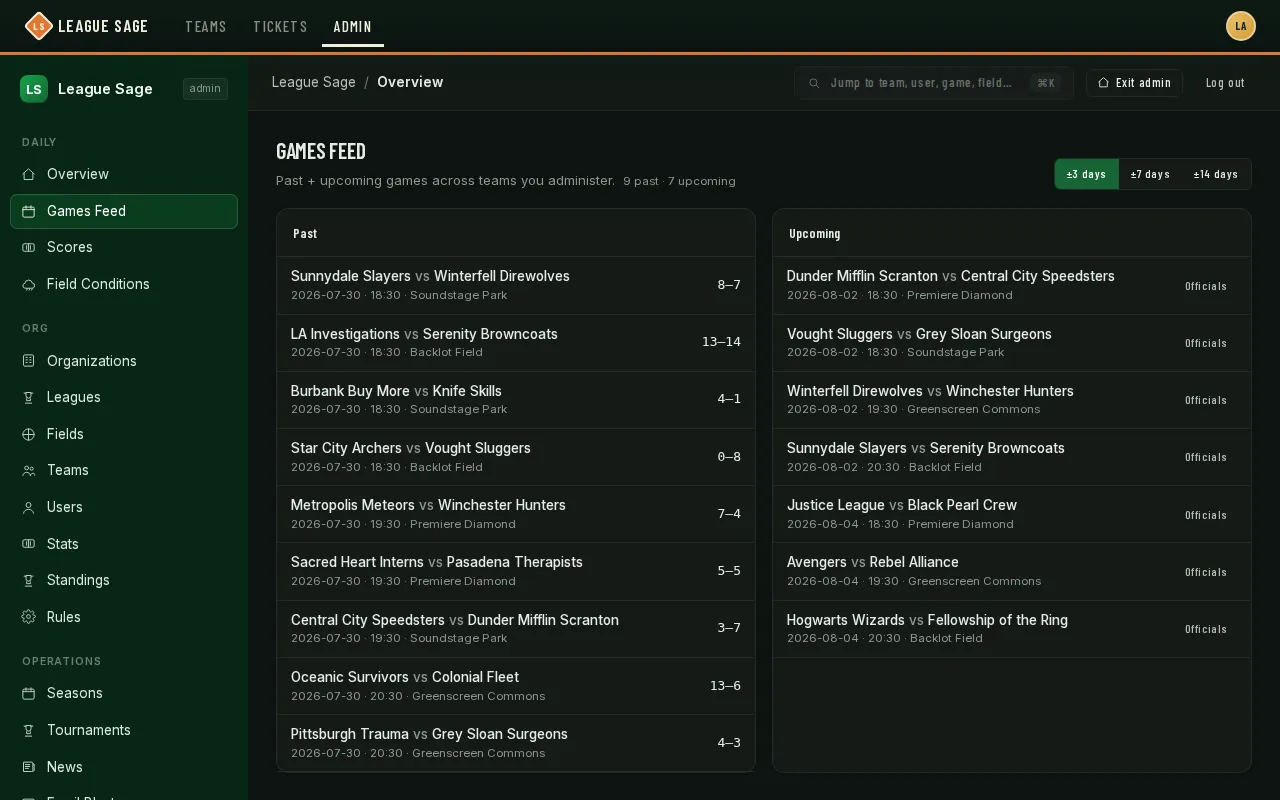Click the Seasons calendar icon

click(29, 693)
